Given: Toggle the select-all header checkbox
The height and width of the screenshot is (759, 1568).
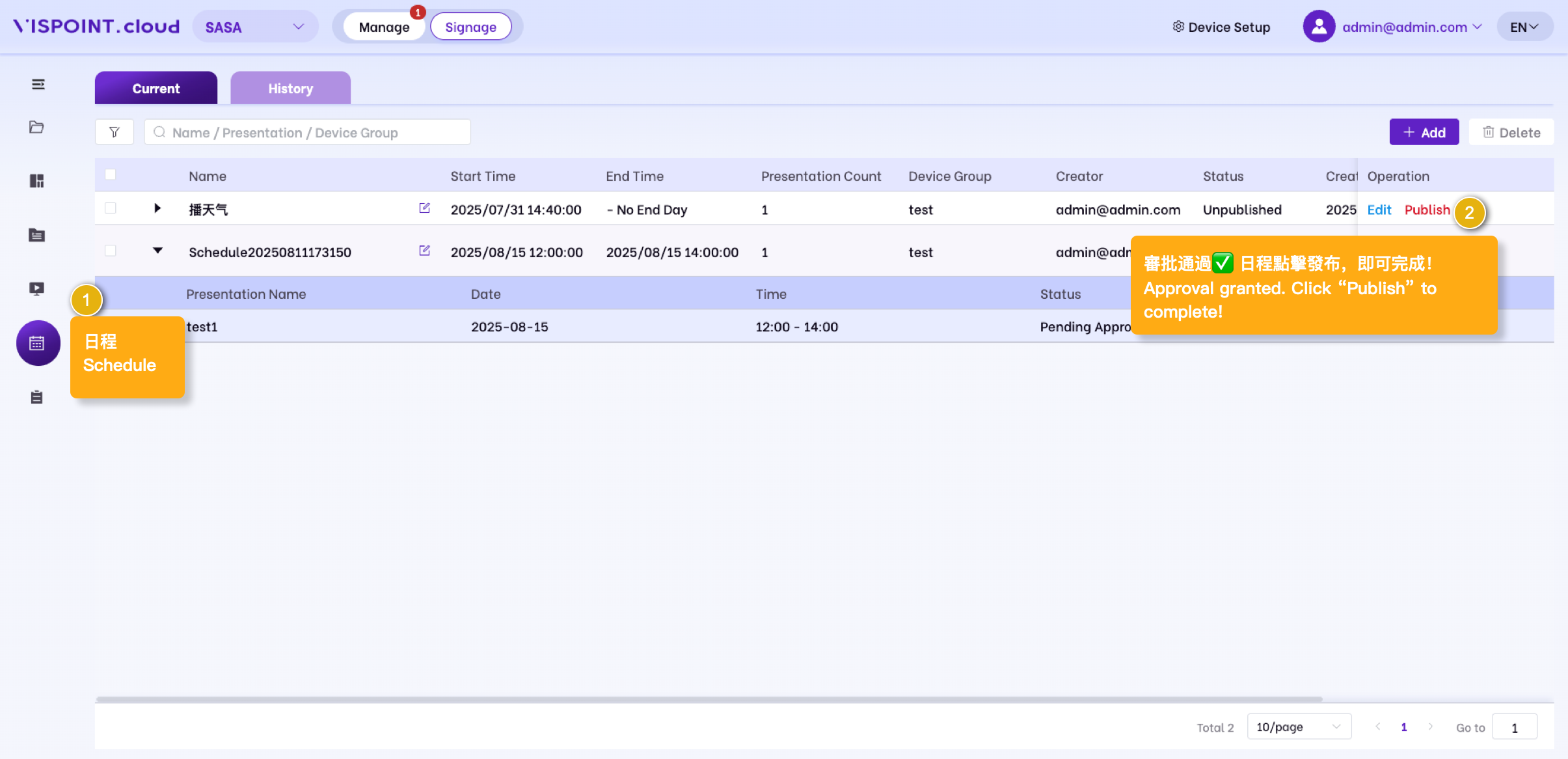Looking at the screenshot, I should pos(111,175).
